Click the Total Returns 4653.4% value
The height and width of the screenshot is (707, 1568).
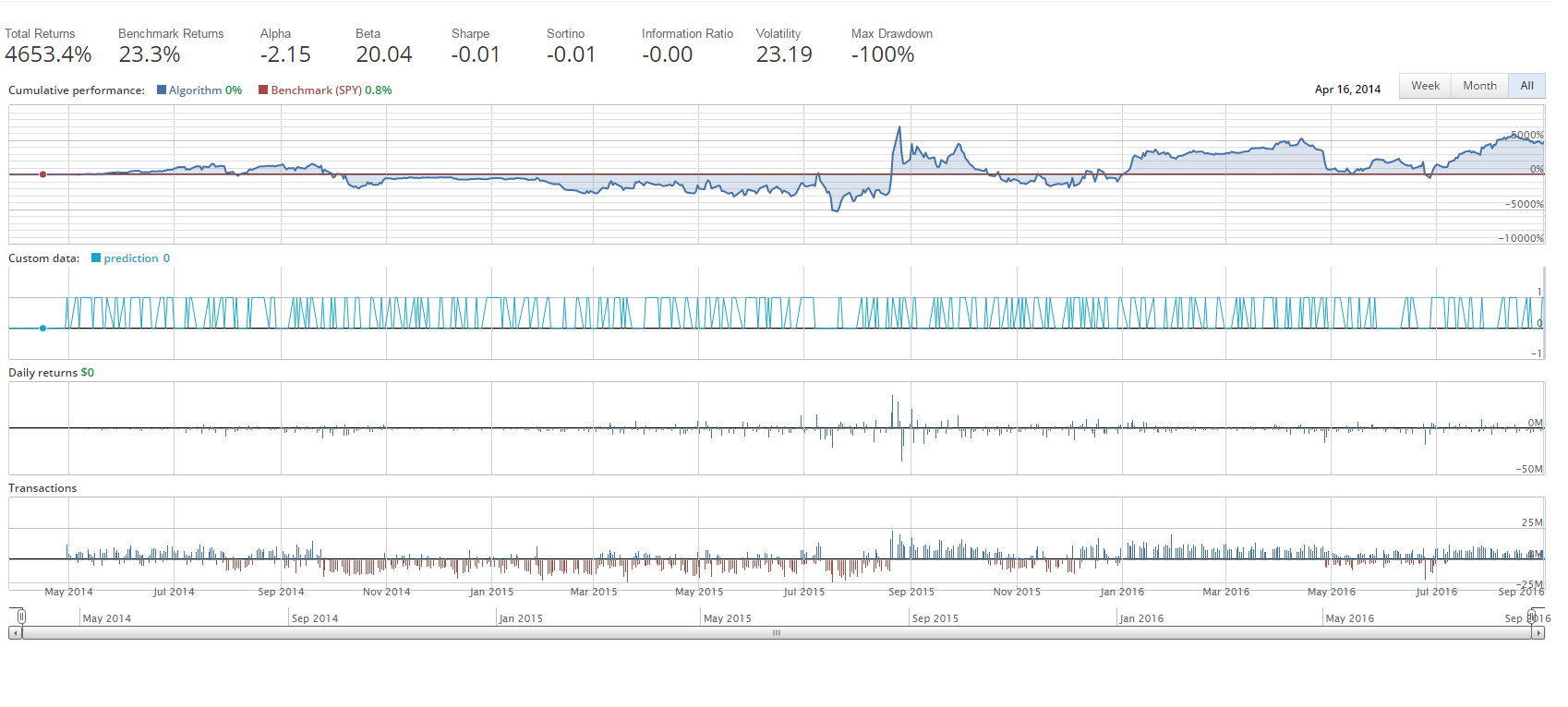(48, 54)
